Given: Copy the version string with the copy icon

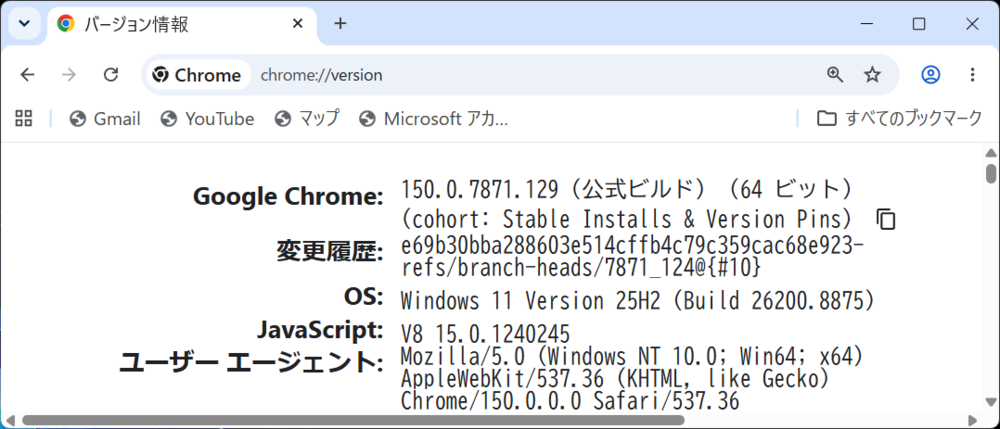Looking at the screenshot, I should tap(885, 219).
